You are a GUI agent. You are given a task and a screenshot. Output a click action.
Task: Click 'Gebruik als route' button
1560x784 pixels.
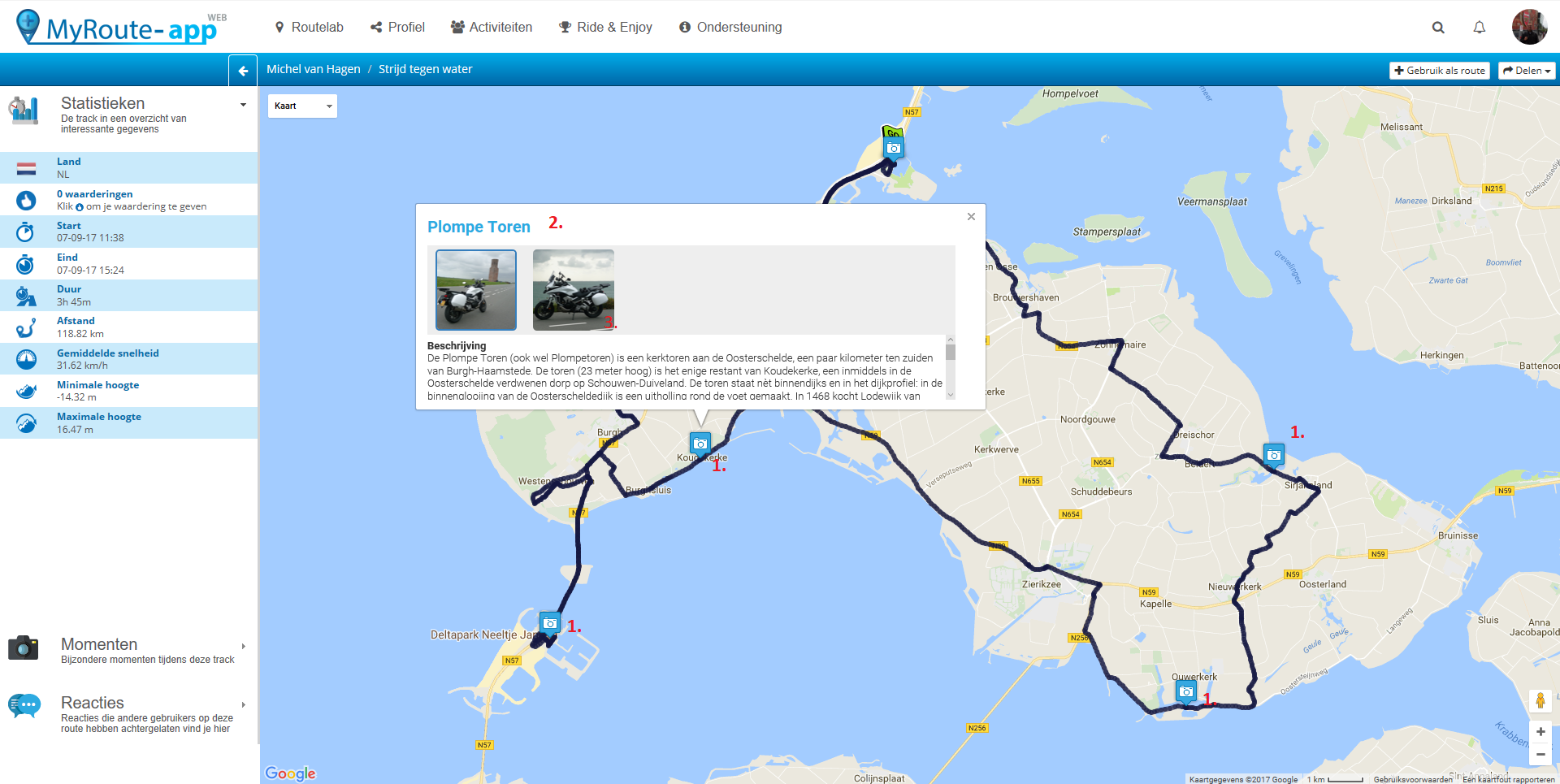pos(1440,71)
